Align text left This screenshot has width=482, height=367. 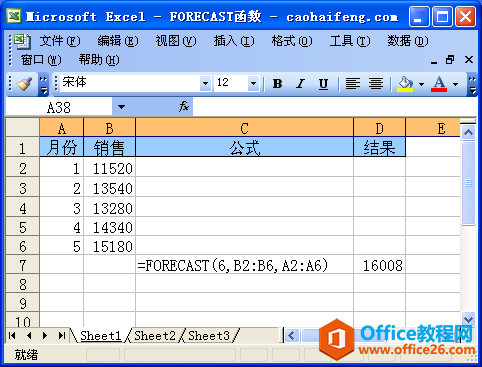click(353, 83)
